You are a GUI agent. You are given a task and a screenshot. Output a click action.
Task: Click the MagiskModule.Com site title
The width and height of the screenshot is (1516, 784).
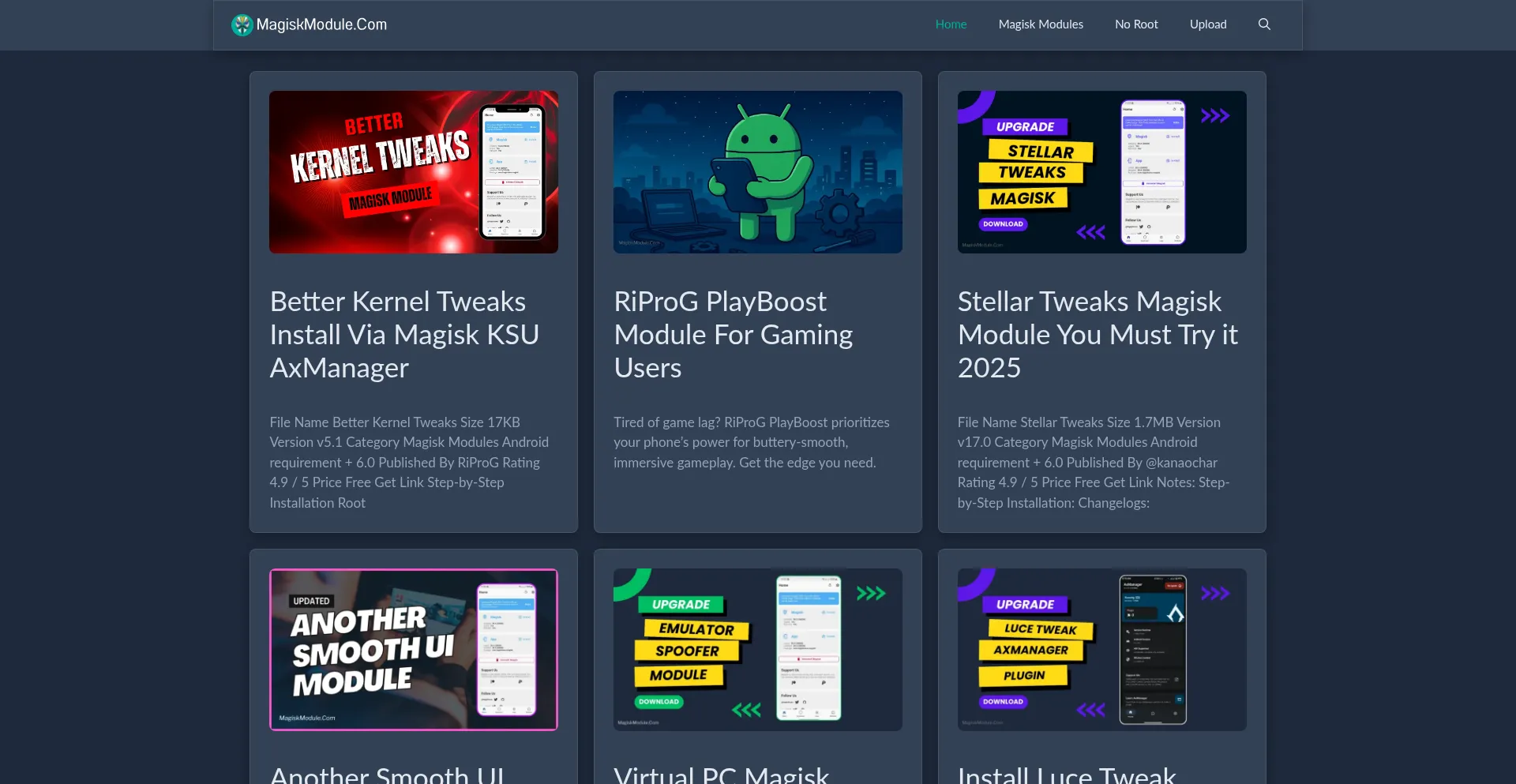coord(321,24)
